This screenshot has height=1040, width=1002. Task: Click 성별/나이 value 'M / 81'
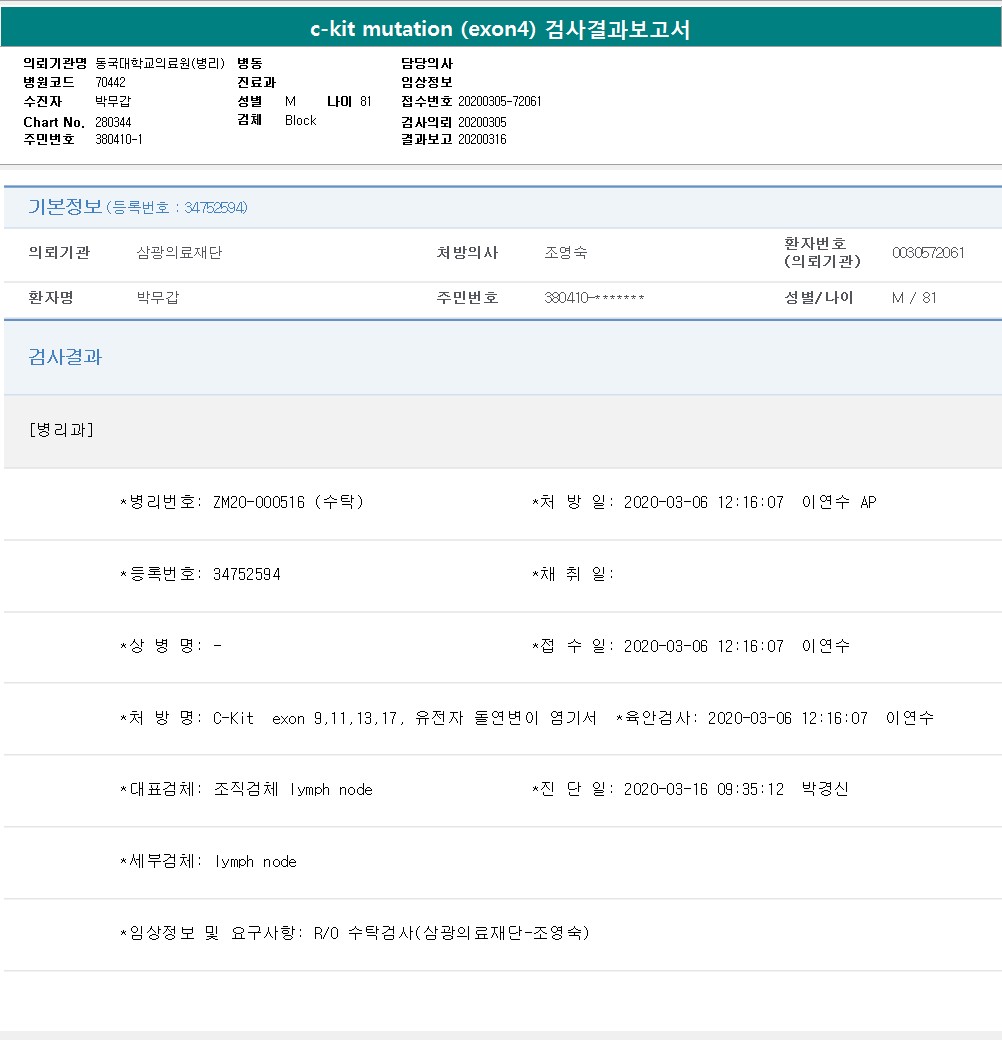(x=914, y=298)
